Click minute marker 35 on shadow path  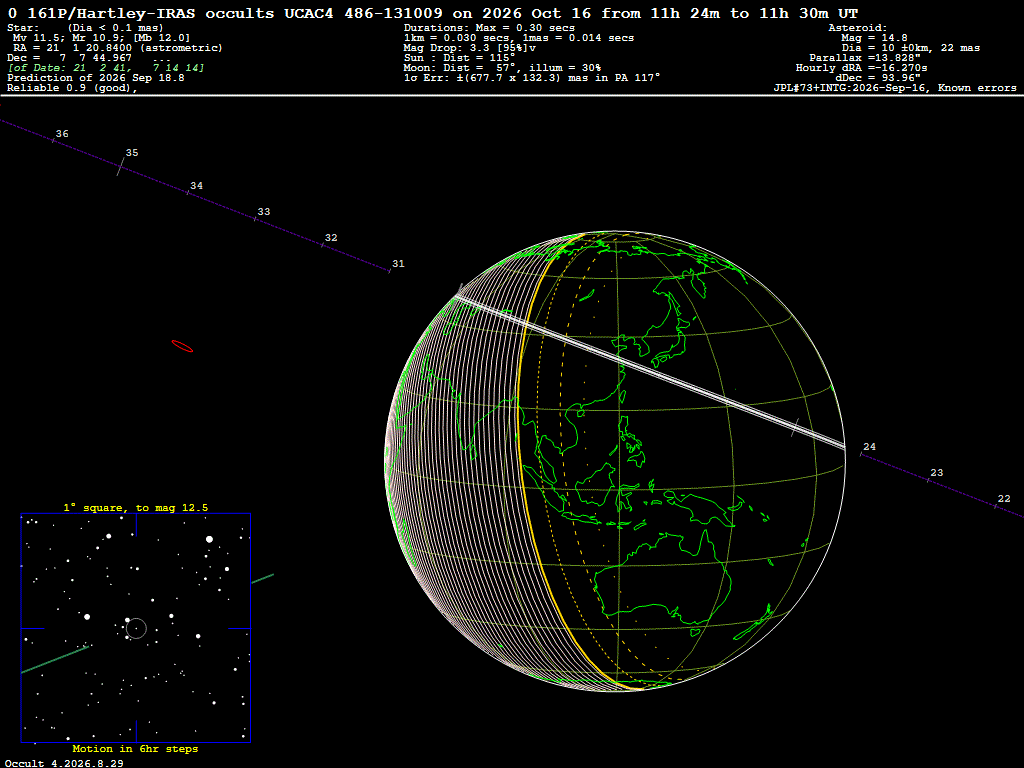(132, 153)
